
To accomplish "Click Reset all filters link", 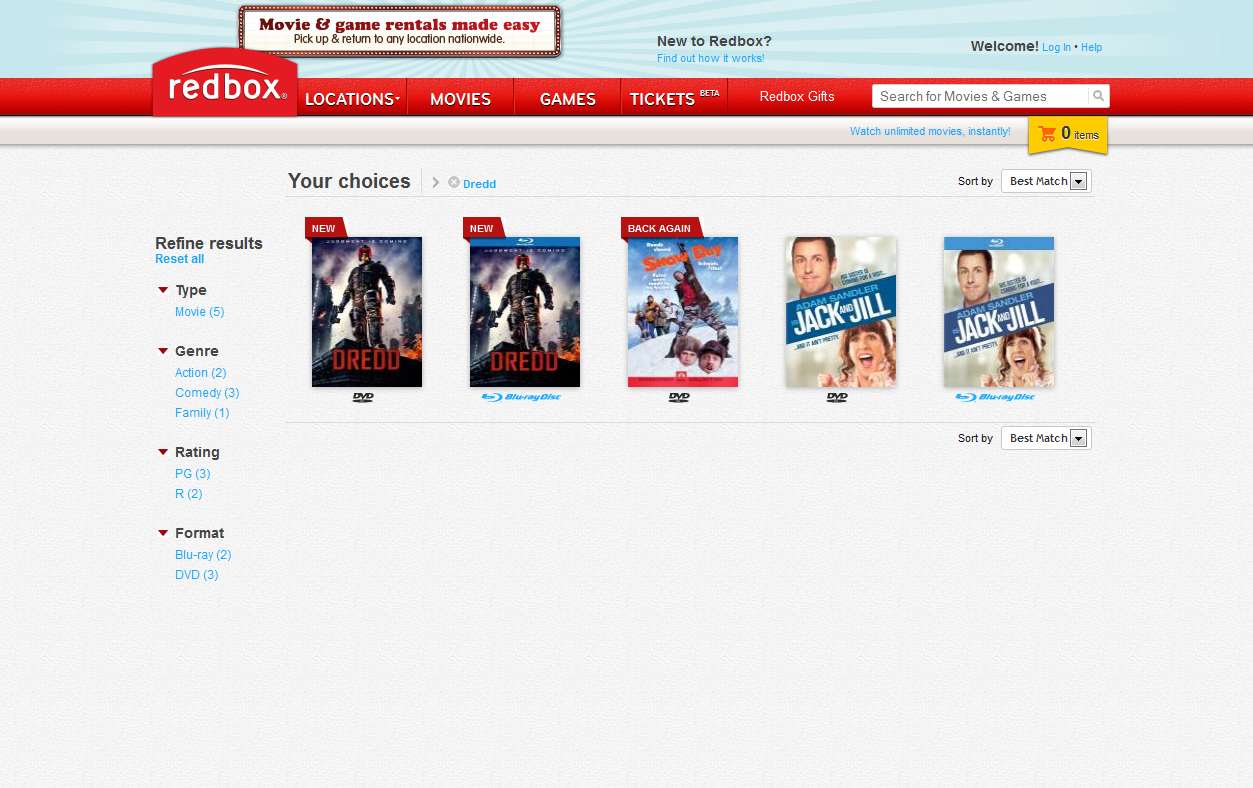I will pos(179,259).
